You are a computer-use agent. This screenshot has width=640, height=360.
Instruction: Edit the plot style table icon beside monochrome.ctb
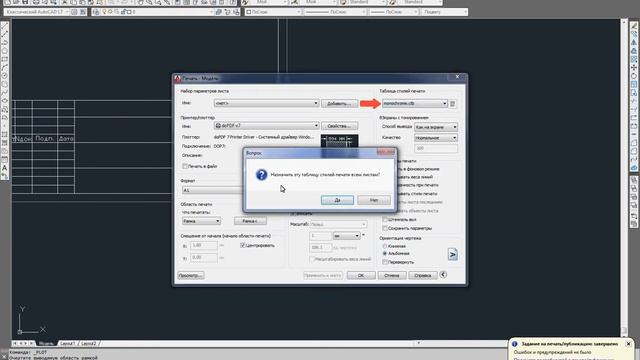point(452,104)
